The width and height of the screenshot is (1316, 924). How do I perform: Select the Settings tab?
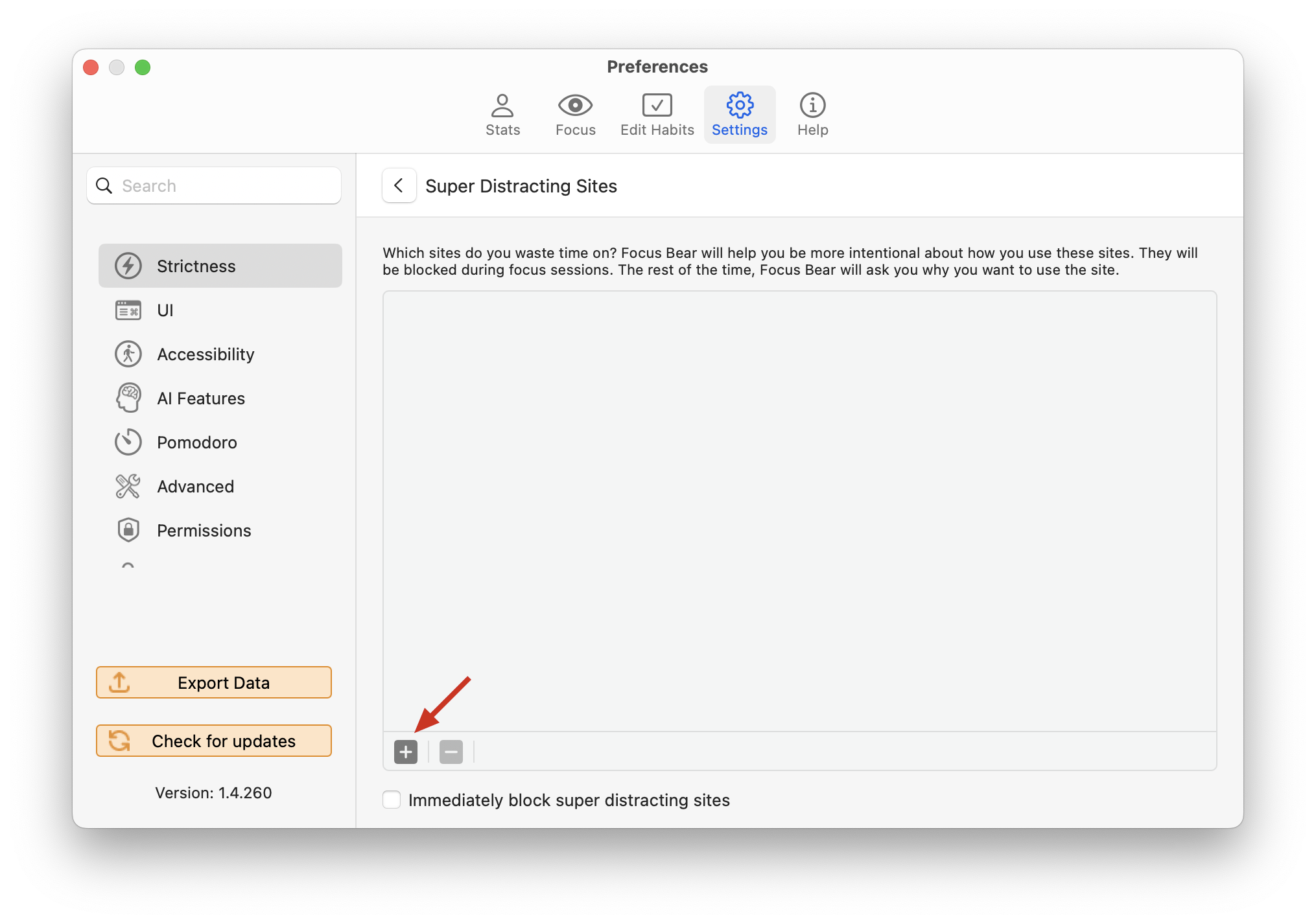pos(740,115)
